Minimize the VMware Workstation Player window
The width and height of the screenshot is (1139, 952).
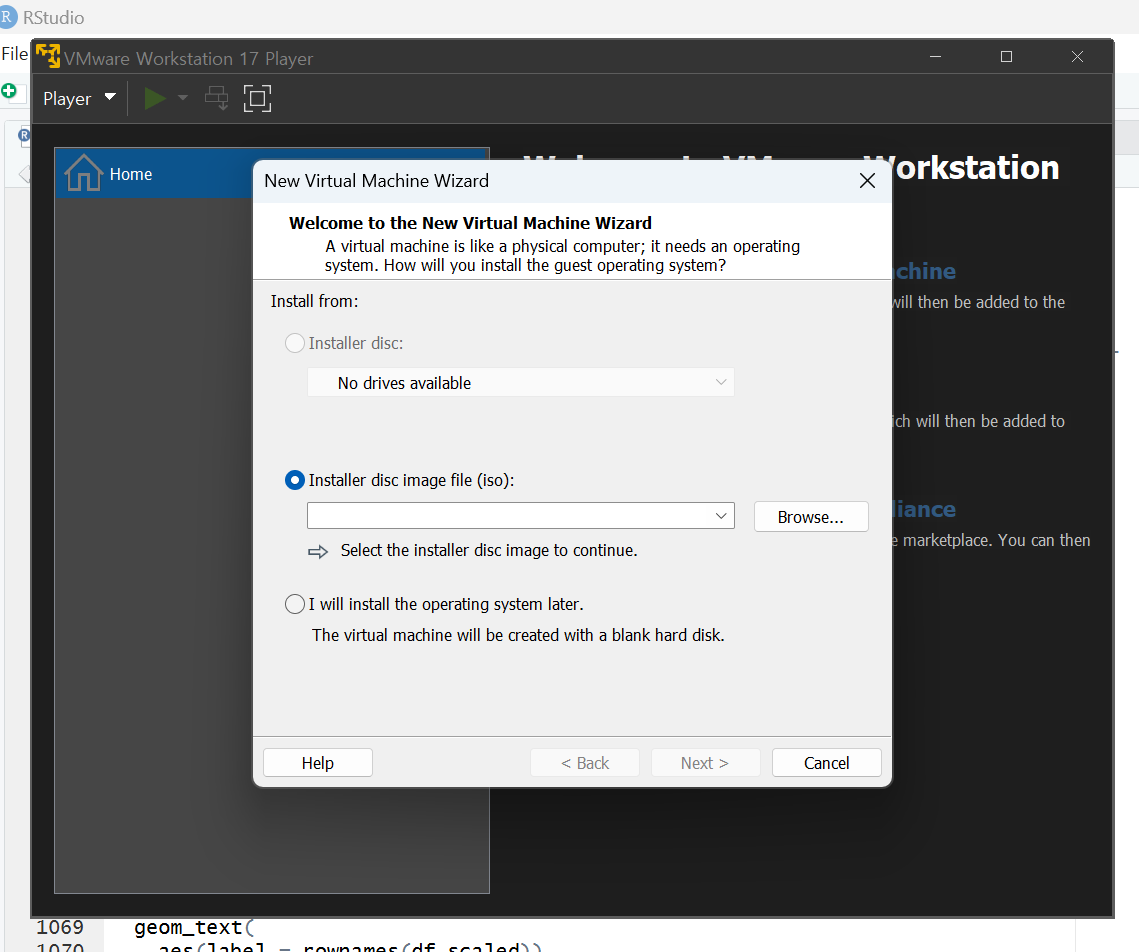[936, 57]
